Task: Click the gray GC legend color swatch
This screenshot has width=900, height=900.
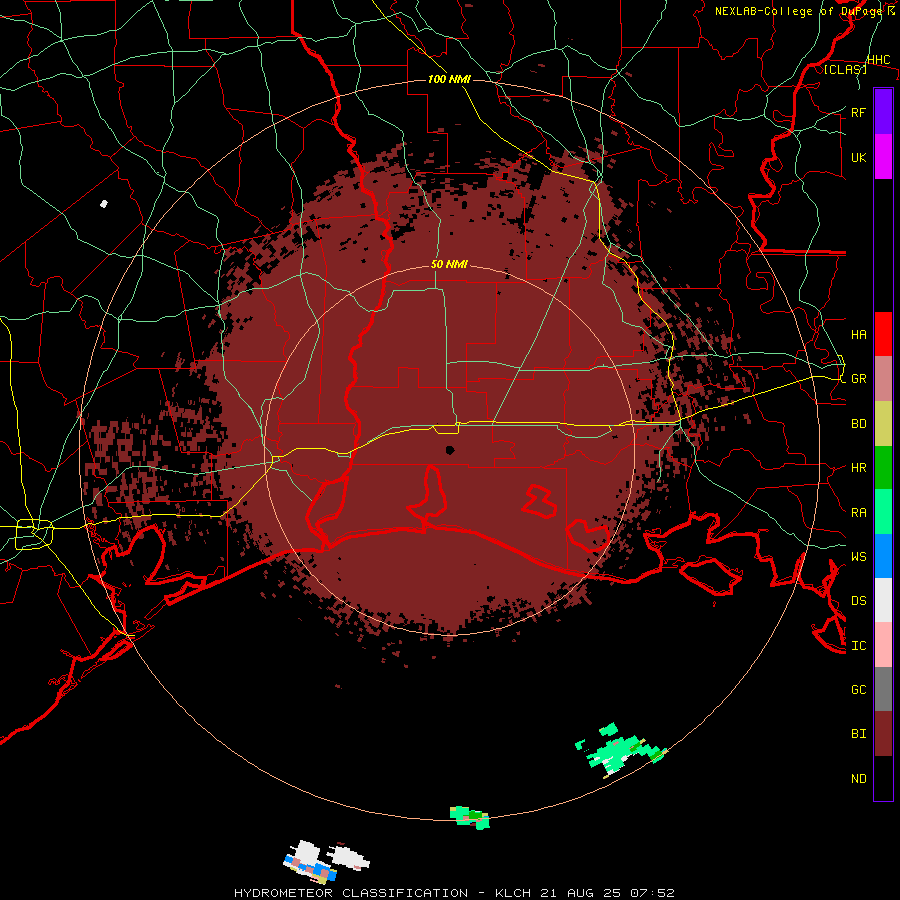Action: coord(883,689)
